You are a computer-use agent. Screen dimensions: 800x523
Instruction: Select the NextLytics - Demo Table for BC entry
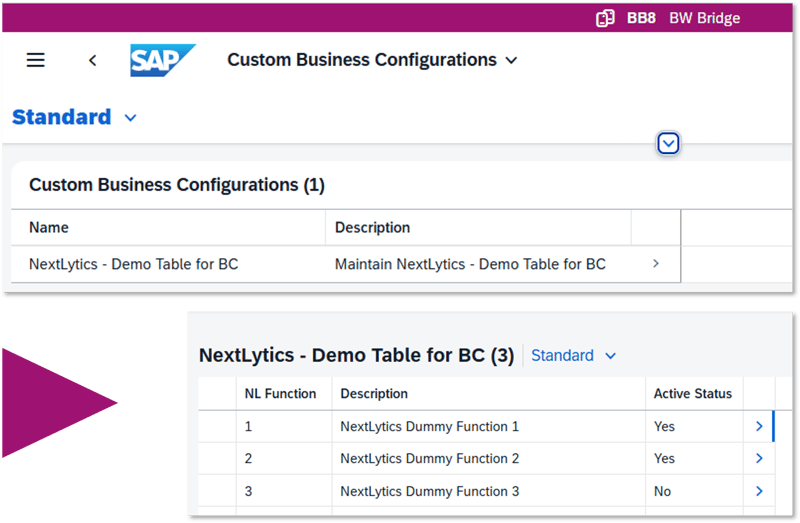pos(134,264)
